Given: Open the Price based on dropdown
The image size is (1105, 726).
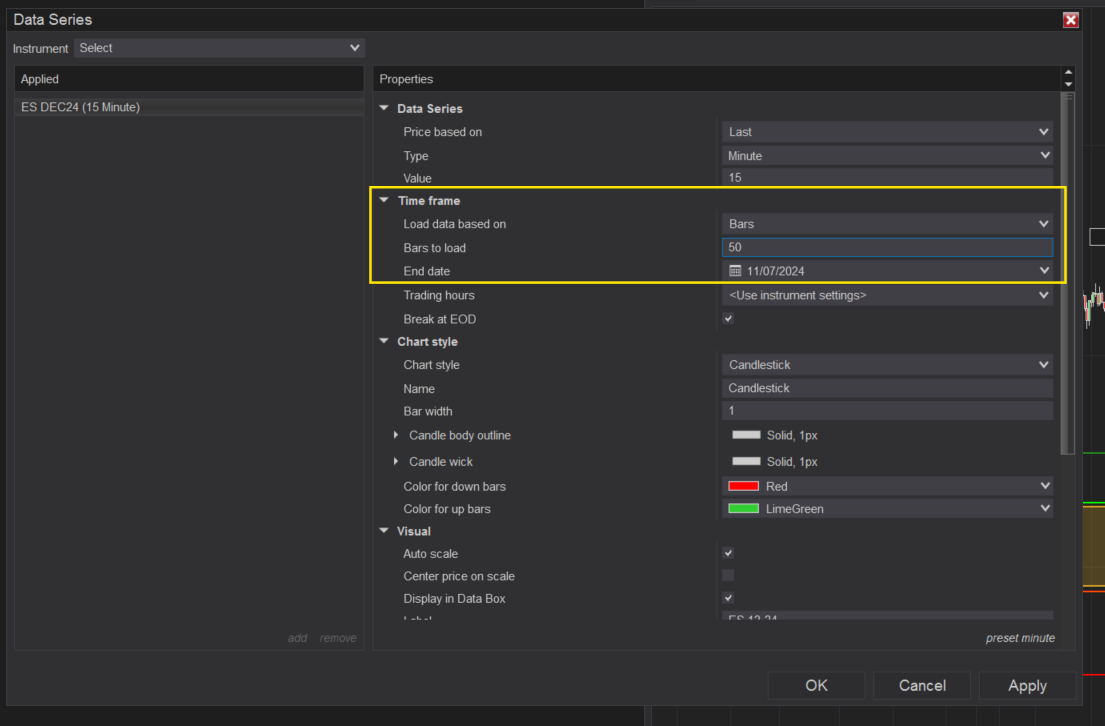Looking at the screenshot, I should [886, 132].
